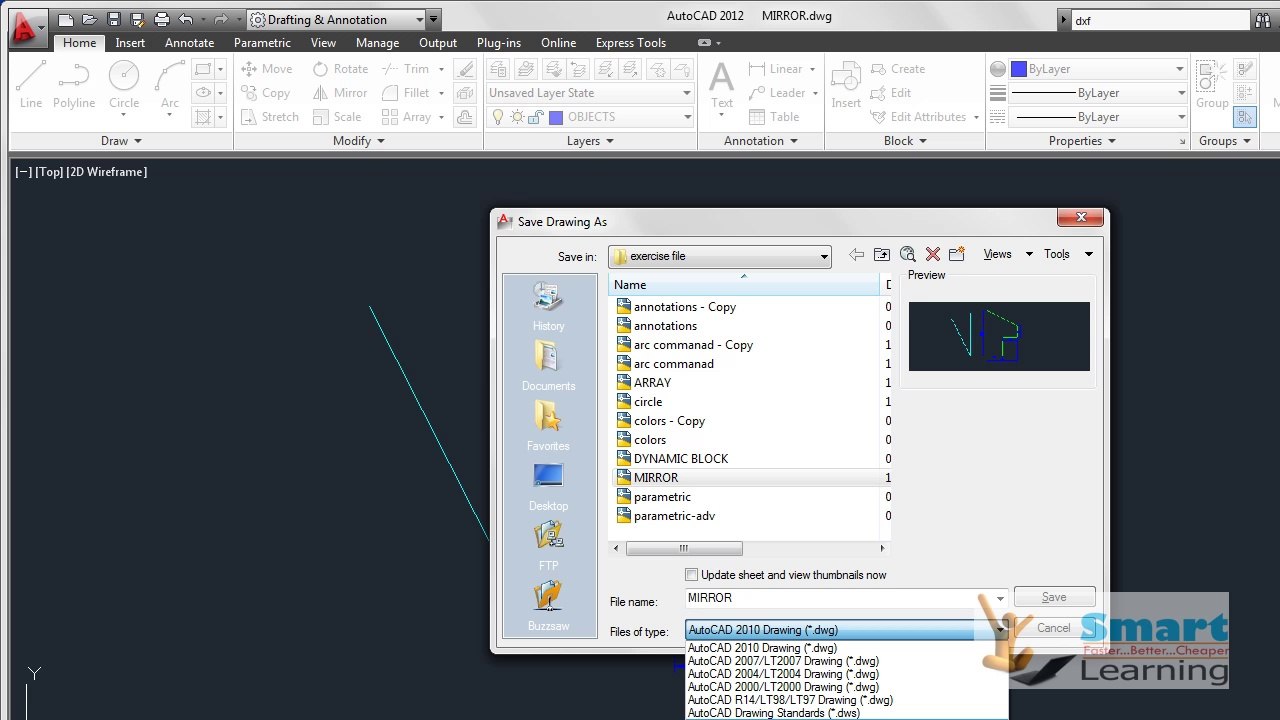Image resolution: width=1280 pixels, height=720 pixels.
Task: Click the blue ByLayer color swatch dropdown
Action: (1098, 69)
